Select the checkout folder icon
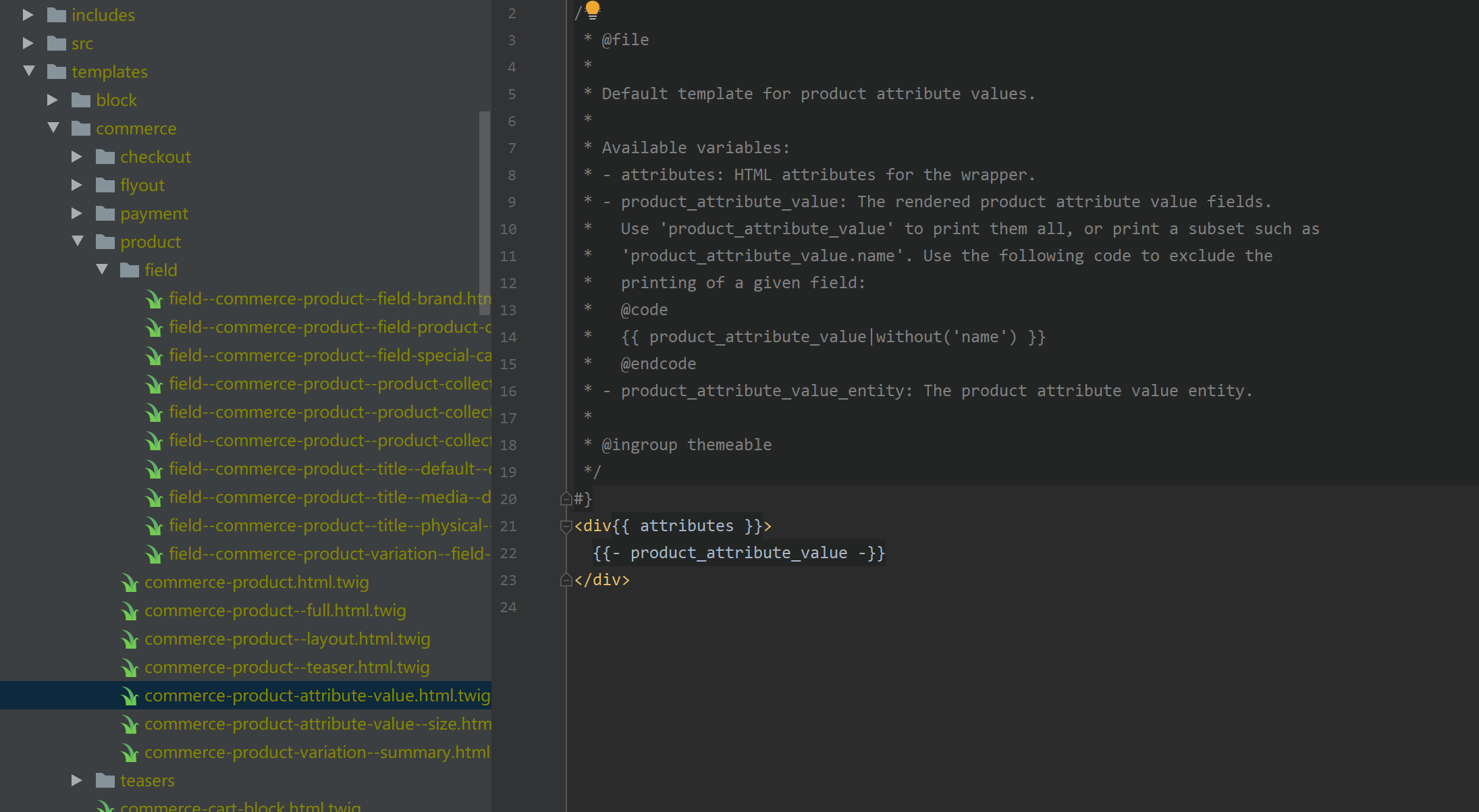 pyautogui.click(x=105, y=157)
